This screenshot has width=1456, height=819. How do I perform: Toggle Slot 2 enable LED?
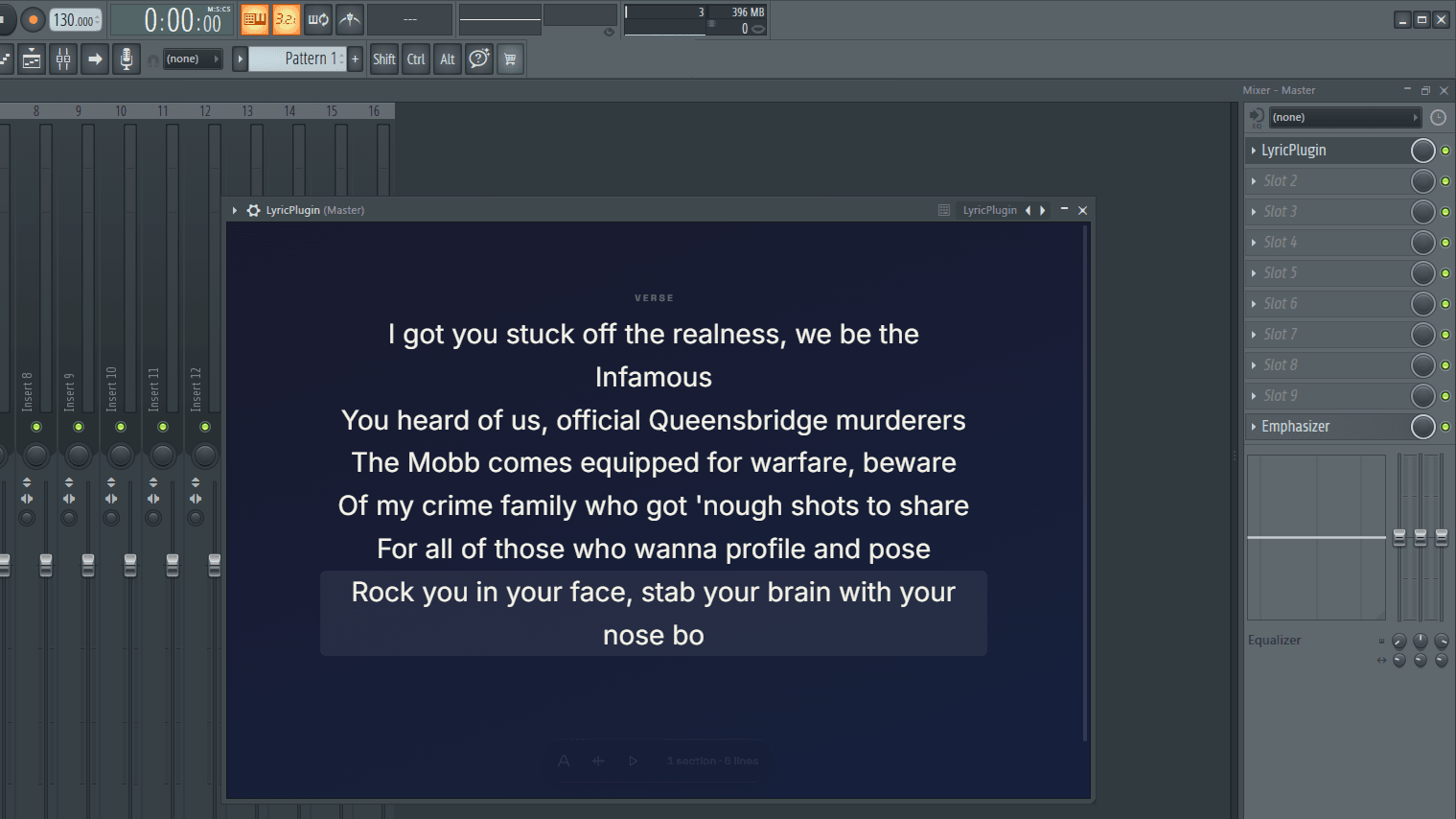pyautogui.click(x=1445, y=181)
